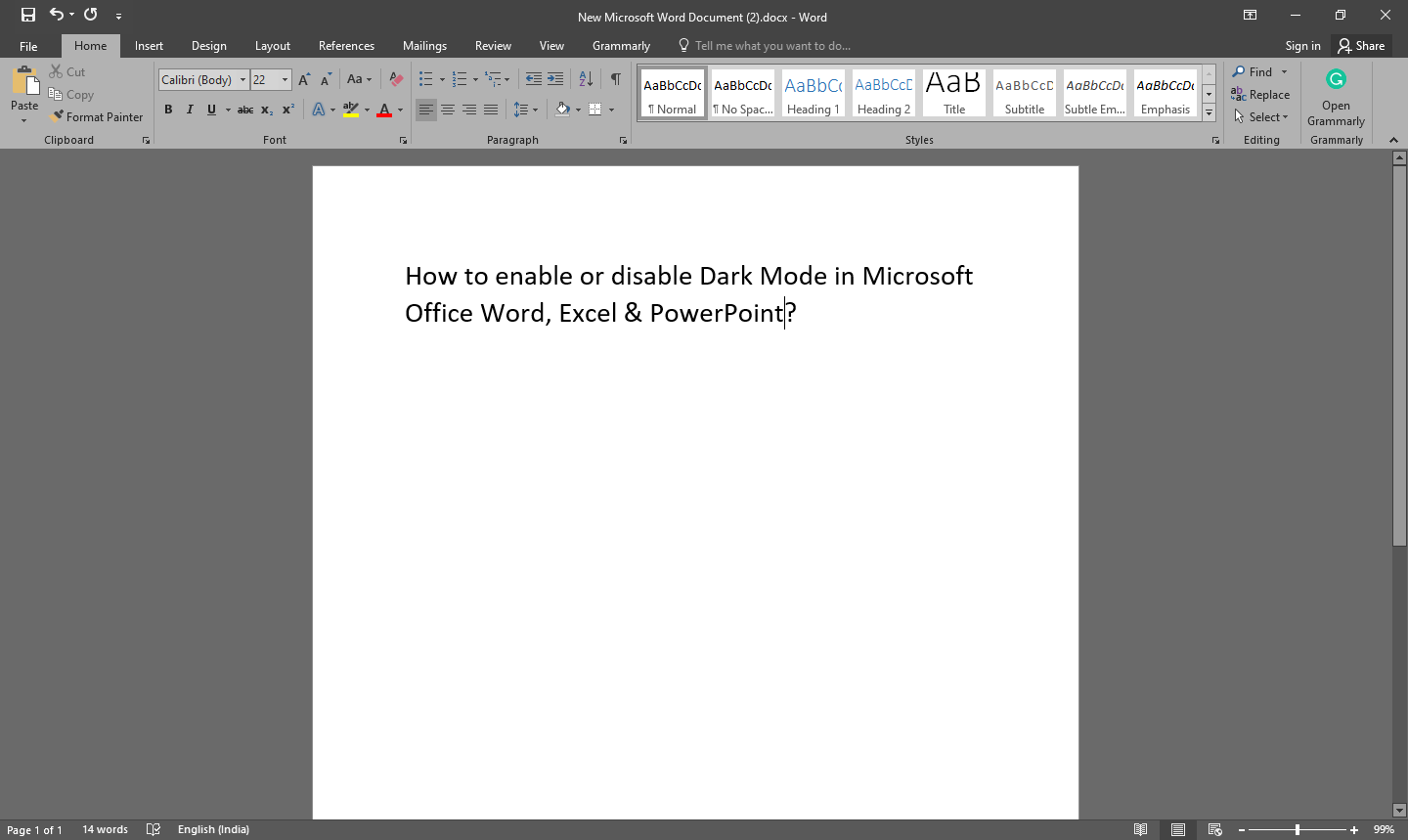
Task: Toggle italic formatting
Action: point(190,110)
